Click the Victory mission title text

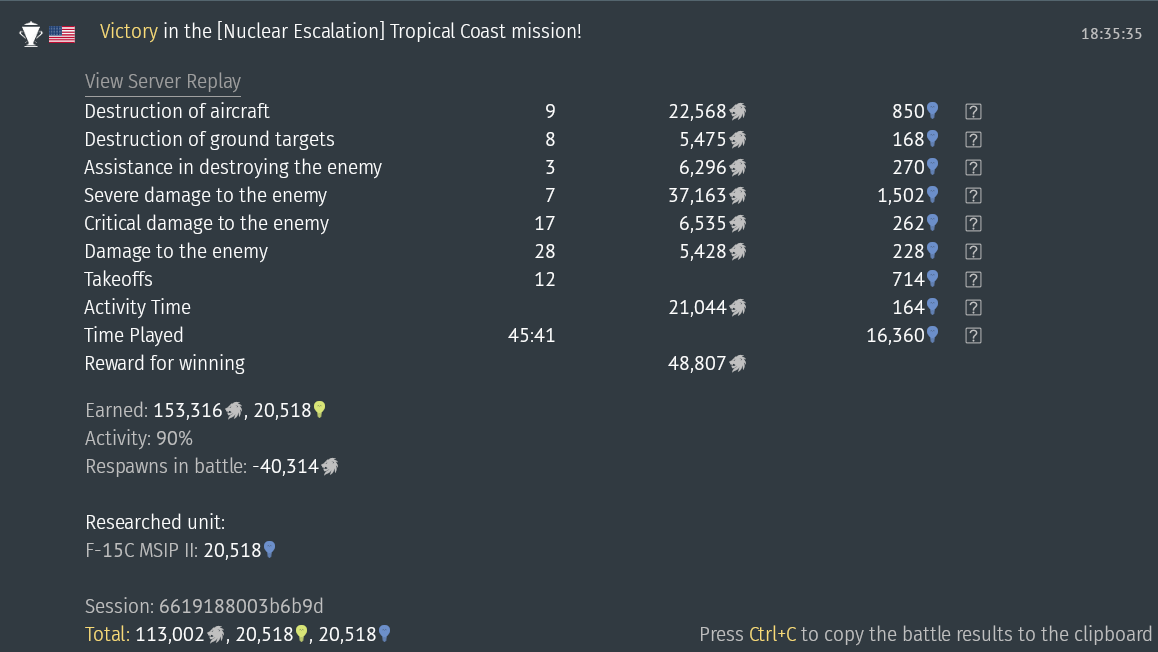tap(340, 32)
